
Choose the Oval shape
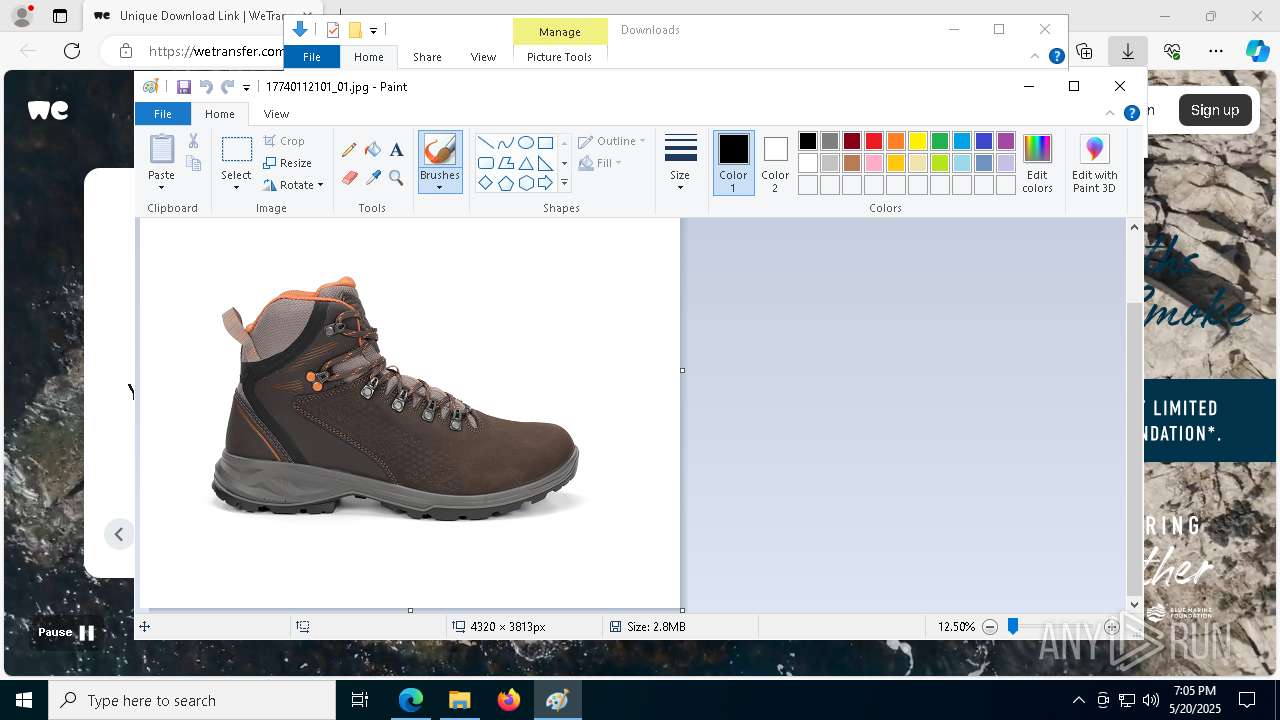tap(525, 142)
